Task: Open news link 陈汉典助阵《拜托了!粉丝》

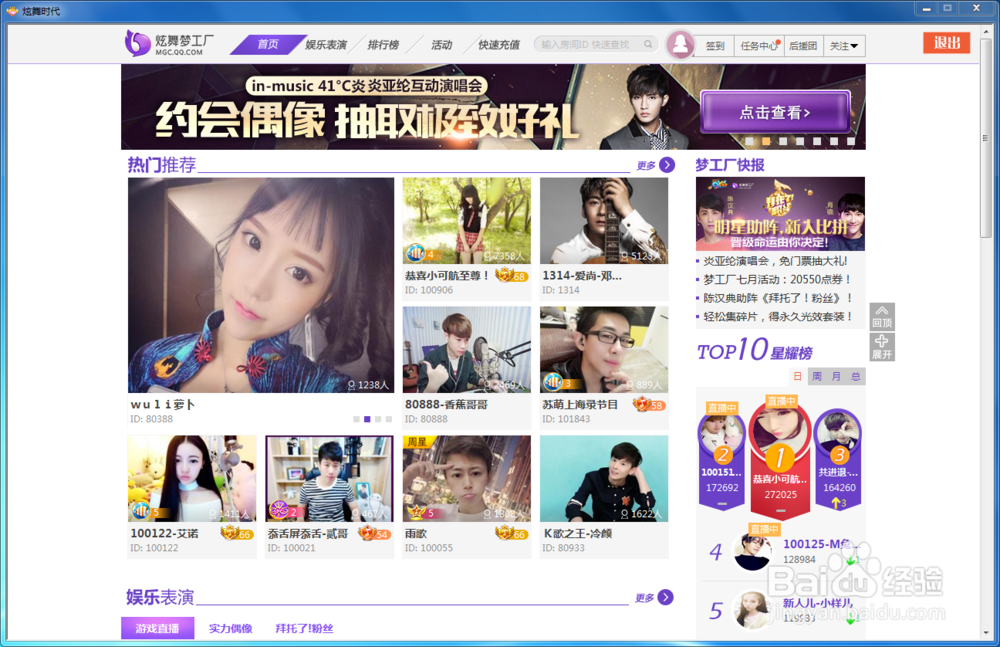Action: (777, 298)
